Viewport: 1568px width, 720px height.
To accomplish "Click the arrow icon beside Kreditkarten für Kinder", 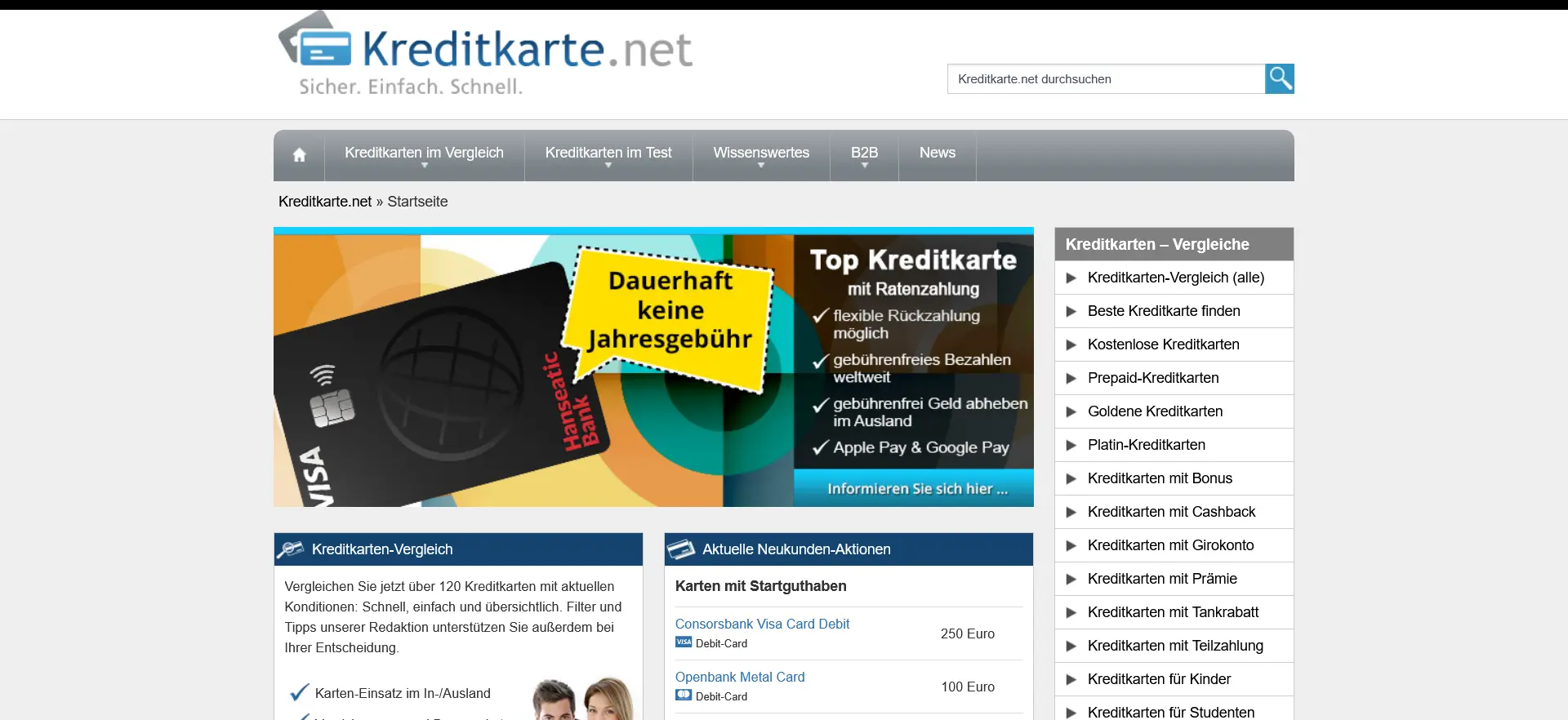I will (1071, 679).
